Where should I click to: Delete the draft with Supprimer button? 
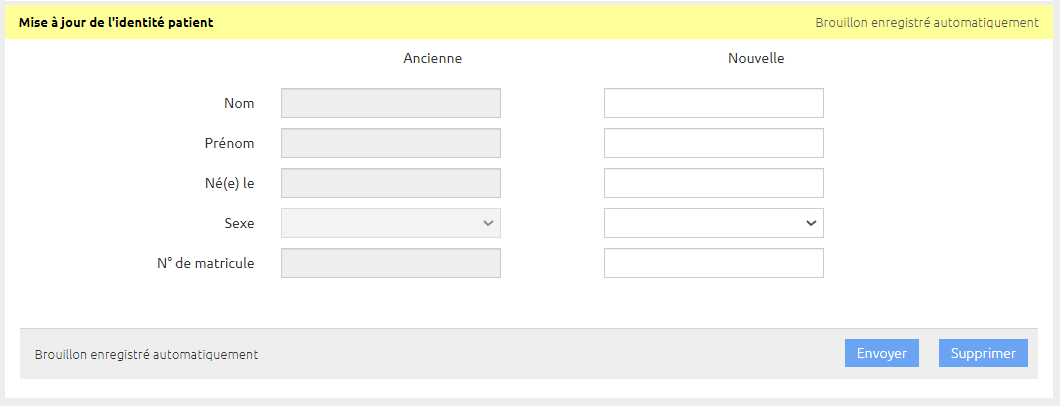pyautogui.click(x=983, y=353)
